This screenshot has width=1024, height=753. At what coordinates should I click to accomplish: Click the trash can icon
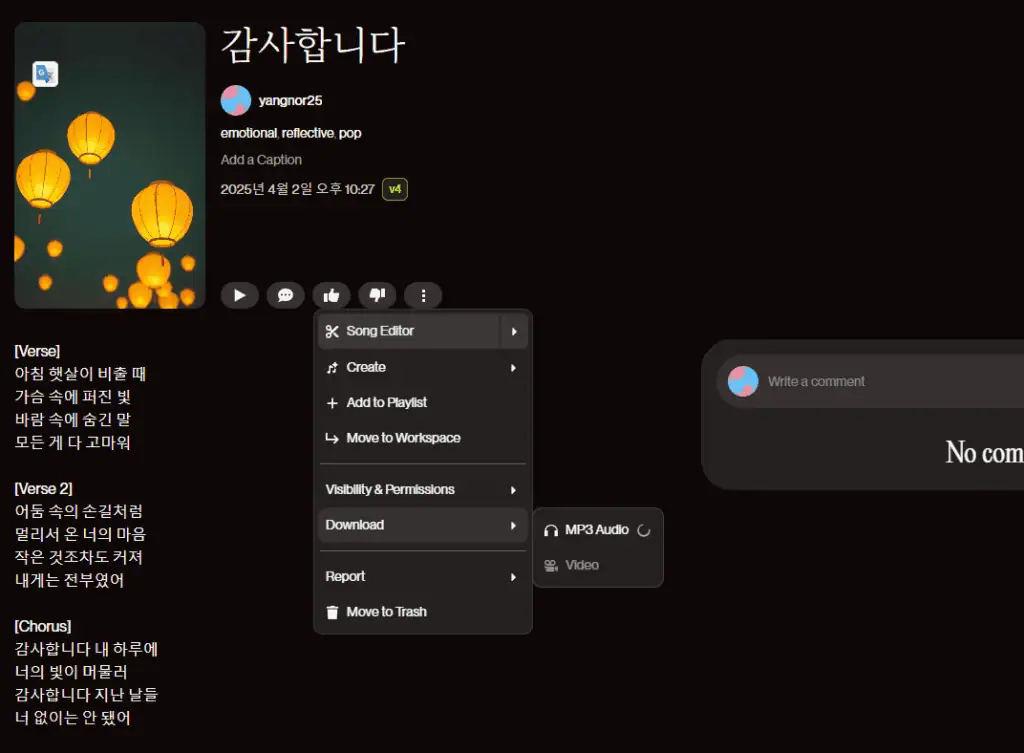pos(332,612)
